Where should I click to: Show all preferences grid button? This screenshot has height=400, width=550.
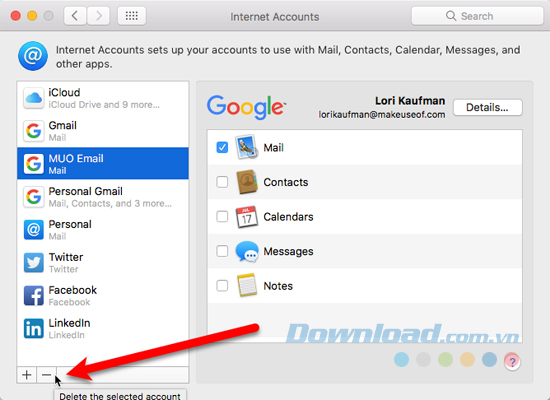[132, 16]
